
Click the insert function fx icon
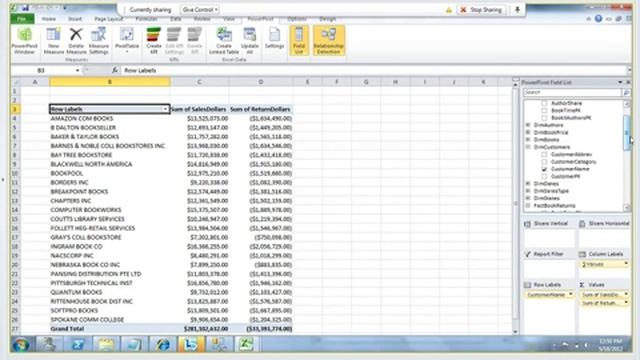click(115, 70)
